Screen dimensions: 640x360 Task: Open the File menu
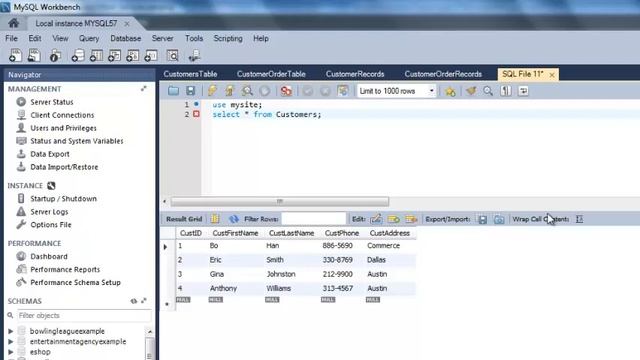pos(11,38)
